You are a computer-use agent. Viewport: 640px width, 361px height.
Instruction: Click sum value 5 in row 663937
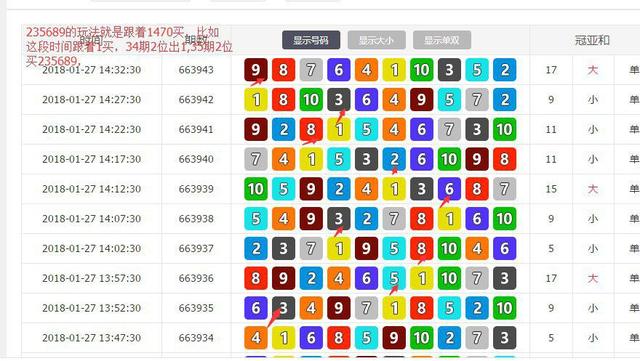(x=551, y=249)
